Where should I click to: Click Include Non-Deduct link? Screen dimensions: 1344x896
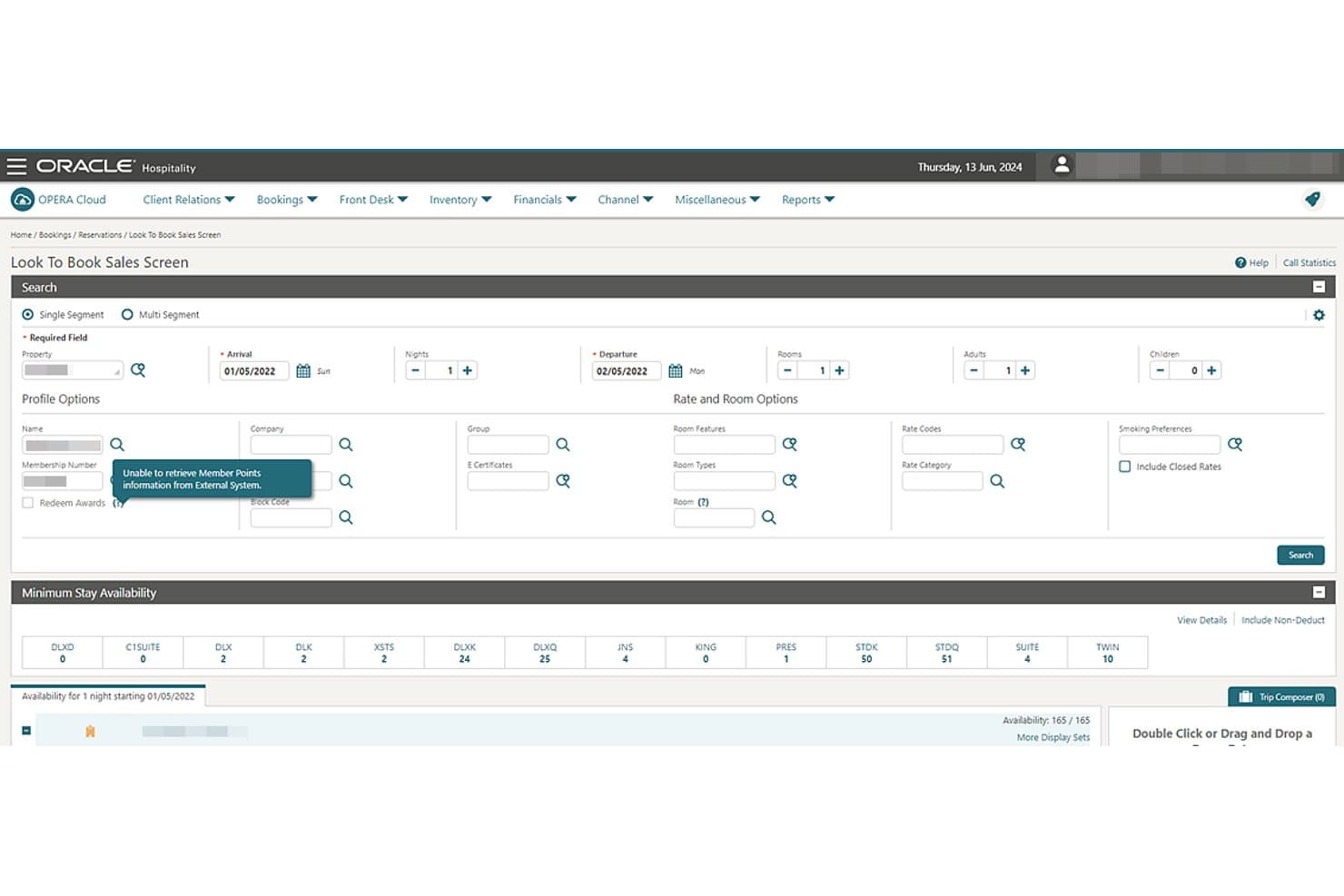click(x=1283, y=620)
